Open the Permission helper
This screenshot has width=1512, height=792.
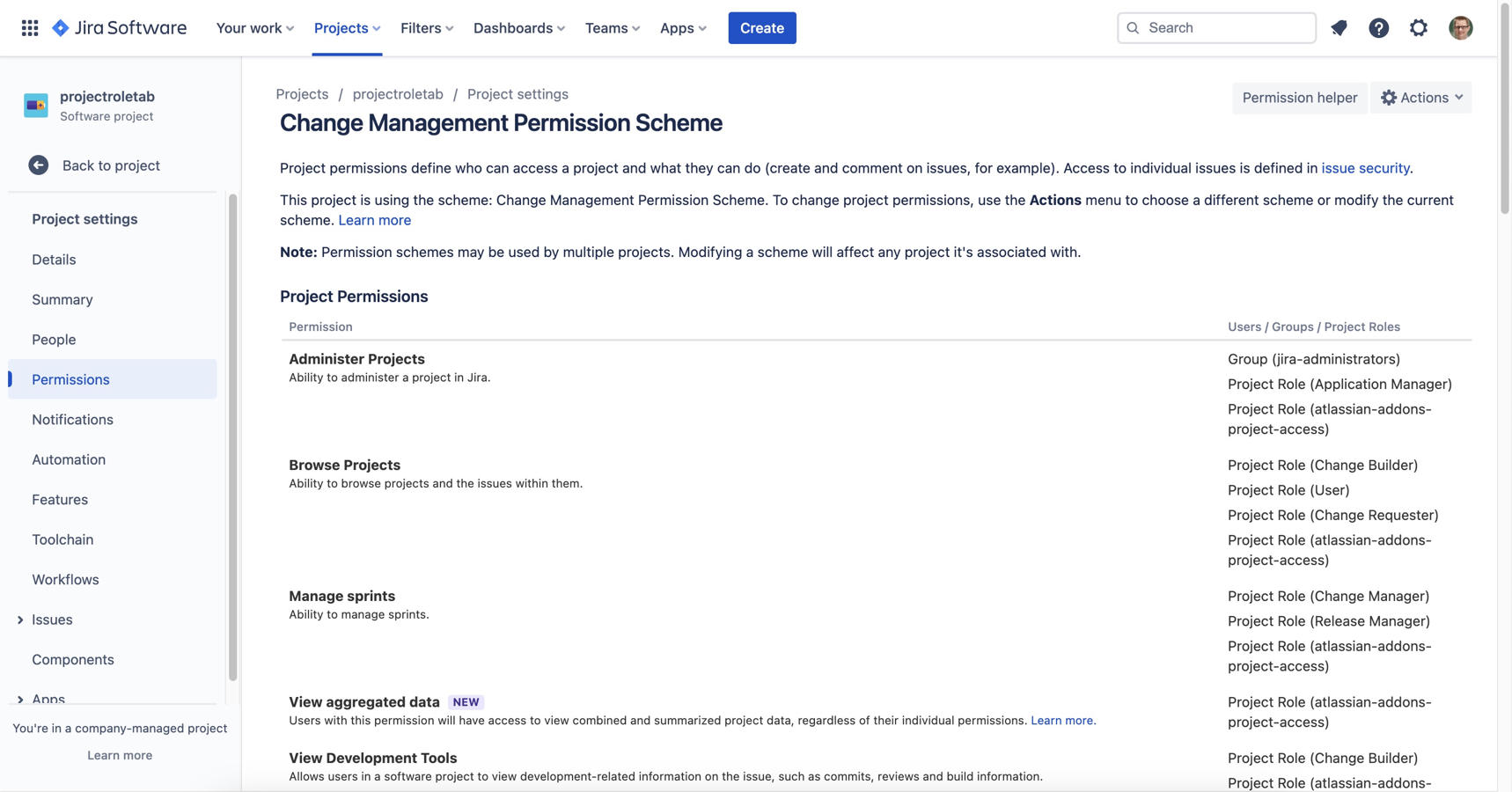click(x=1299, y=98)
